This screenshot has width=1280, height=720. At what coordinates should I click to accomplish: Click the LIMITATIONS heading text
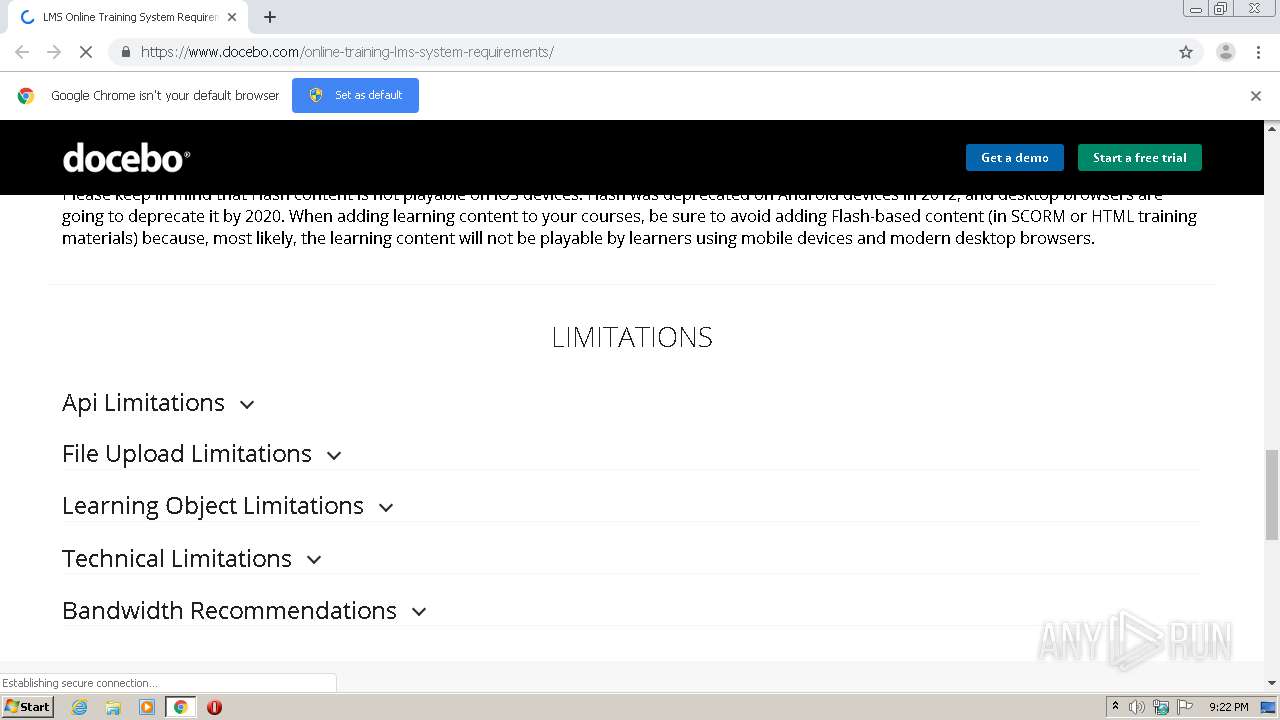click(x=632, y=337)
